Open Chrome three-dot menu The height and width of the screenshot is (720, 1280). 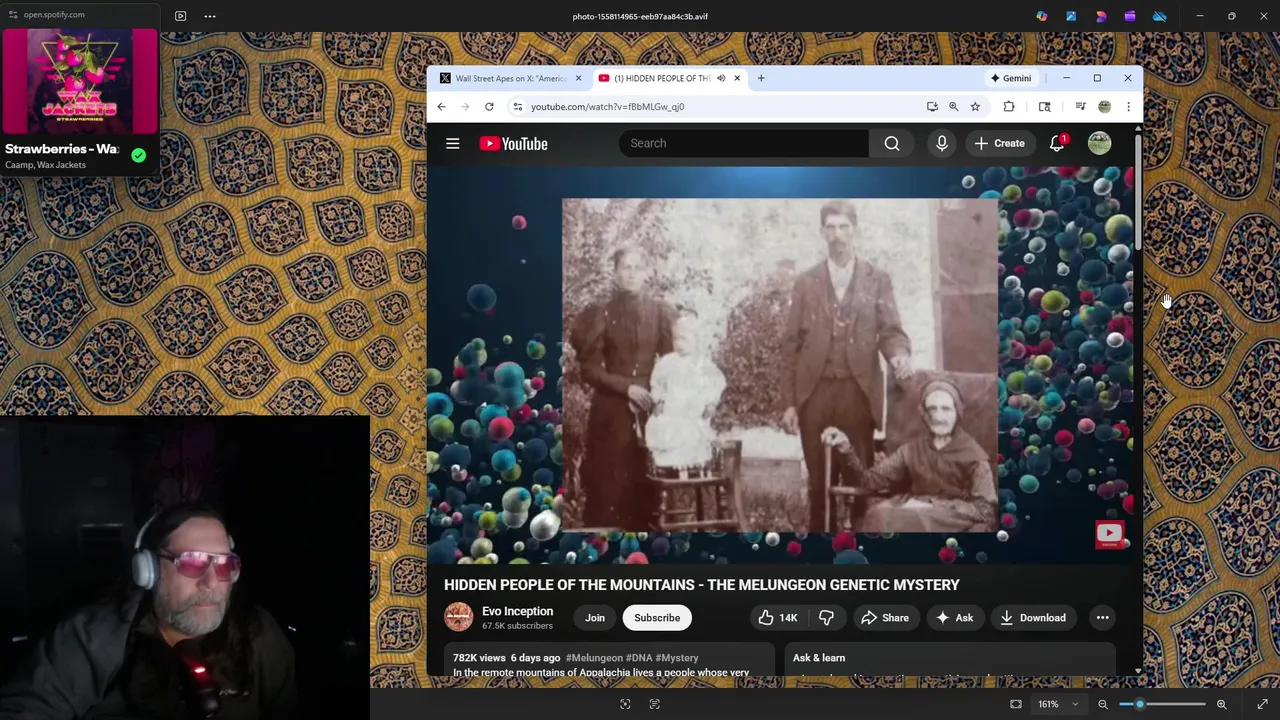pos(1128,106)
